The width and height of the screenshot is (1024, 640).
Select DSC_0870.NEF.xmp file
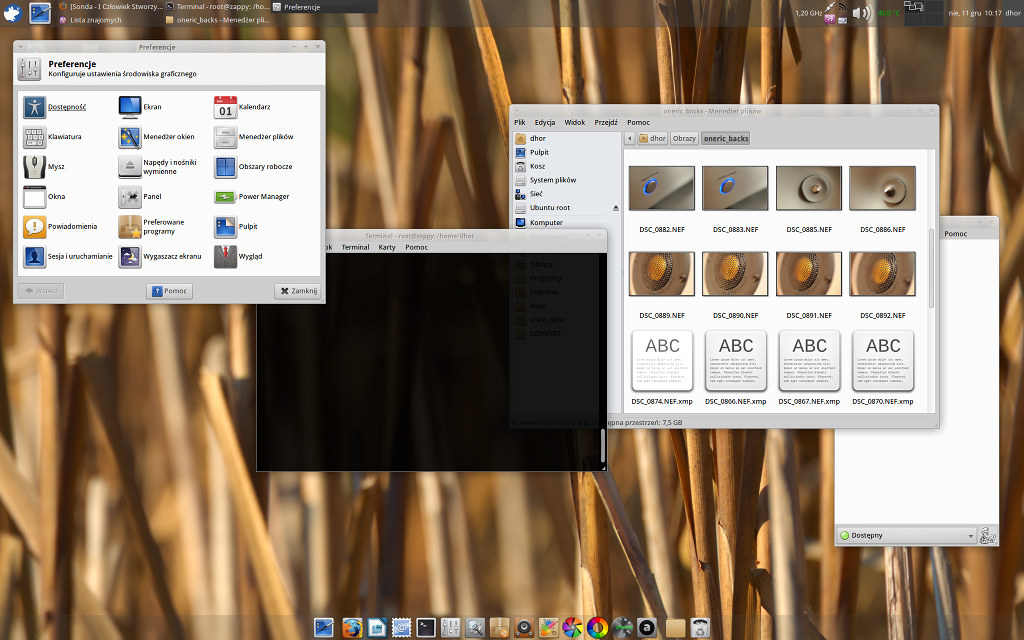click(x=882, y=368)
